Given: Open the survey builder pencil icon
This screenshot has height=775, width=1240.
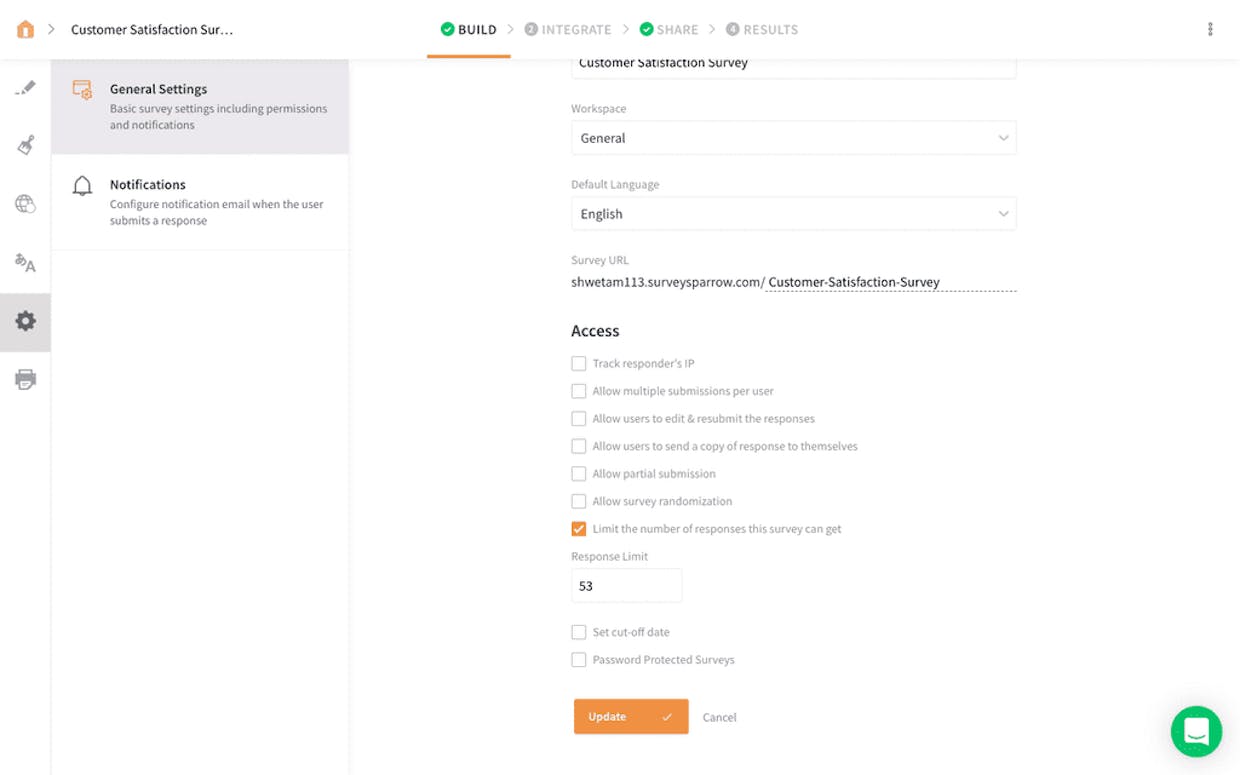Looking at the screenshot, I should 26,88.
